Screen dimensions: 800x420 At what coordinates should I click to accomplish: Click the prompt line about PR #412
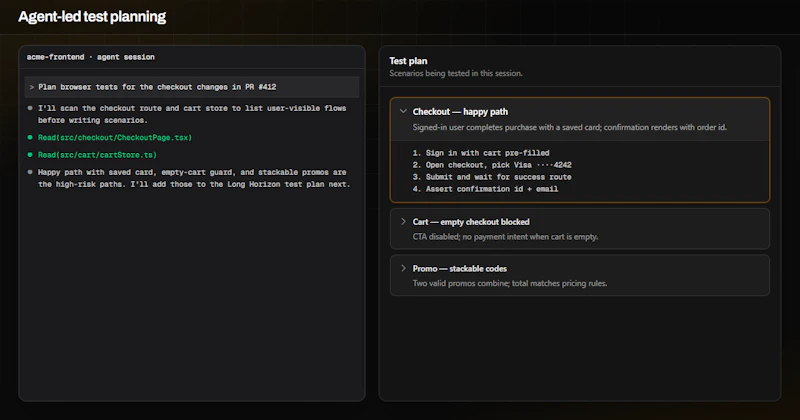click(192, 87)
